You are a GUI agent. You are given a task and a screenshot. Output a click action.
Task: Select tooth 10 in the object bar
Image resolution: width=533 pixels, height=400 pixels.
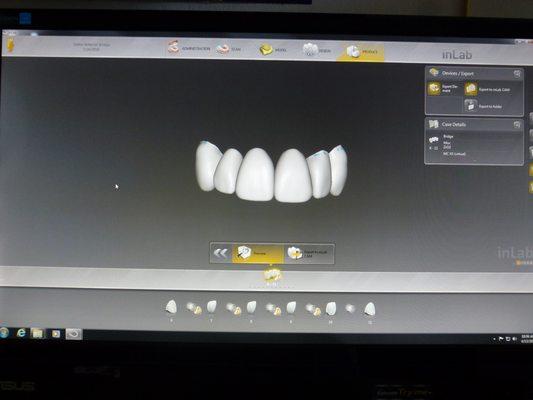(330, 308)
